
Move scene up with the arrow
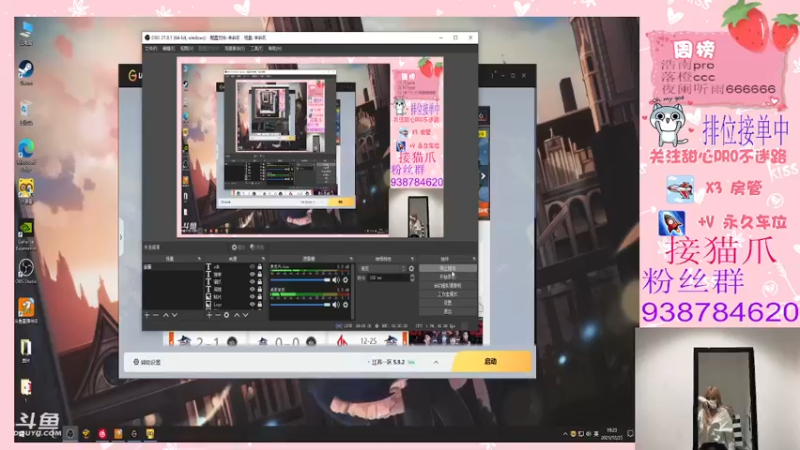(x=166, y=315)
